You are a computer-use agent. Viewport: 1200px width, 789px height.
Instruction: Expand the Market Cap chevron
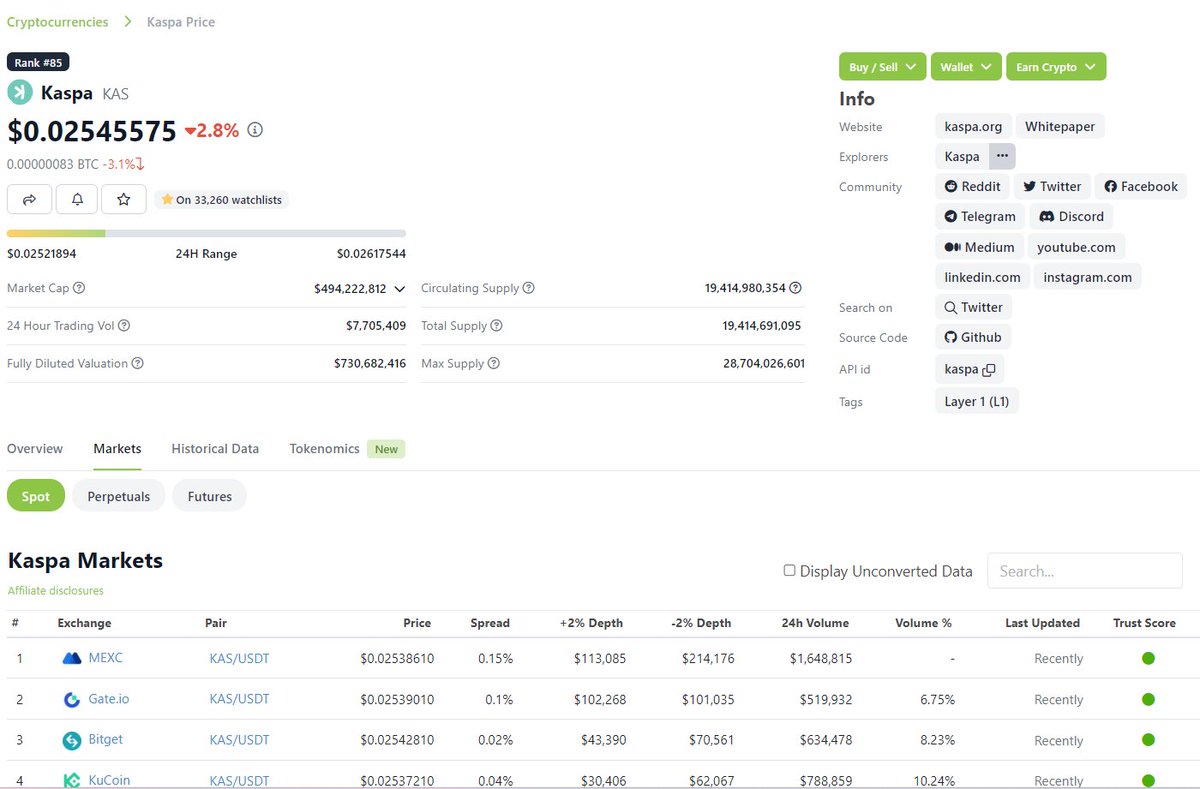(x=399, y=289)
